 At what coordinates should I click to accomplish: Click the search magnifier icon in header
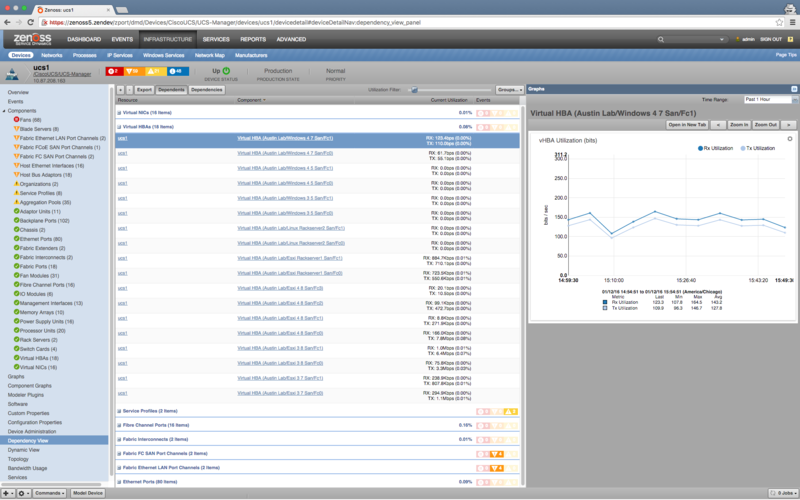661,39
